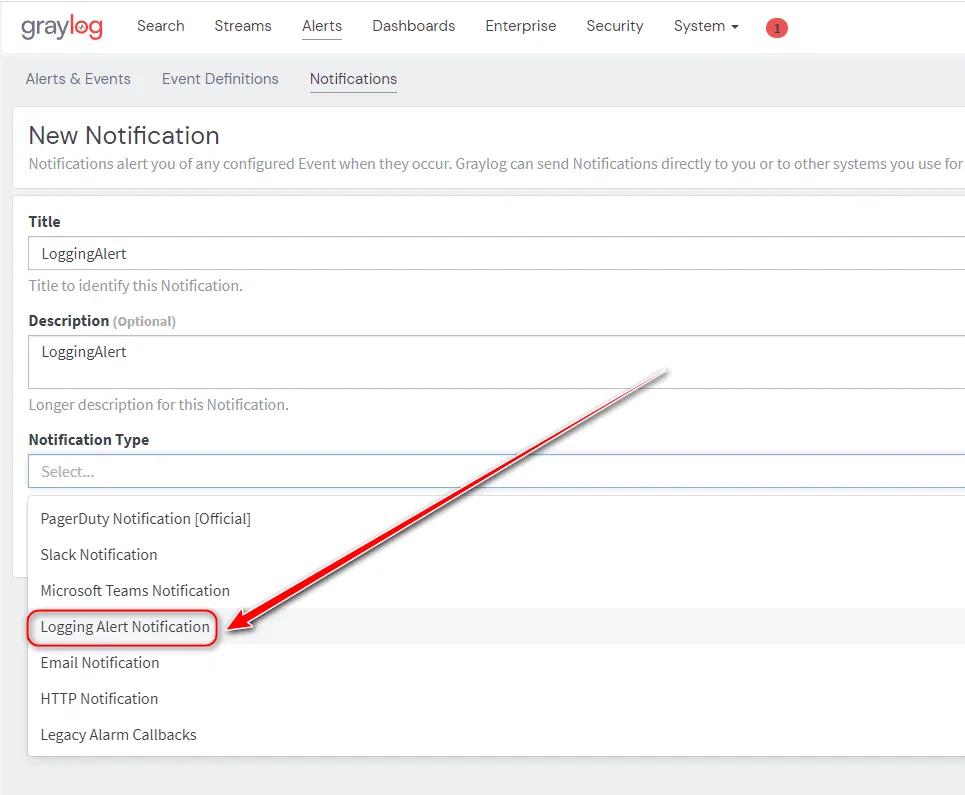
Task: Select the Notifications tab
Action: pos(353,79)
